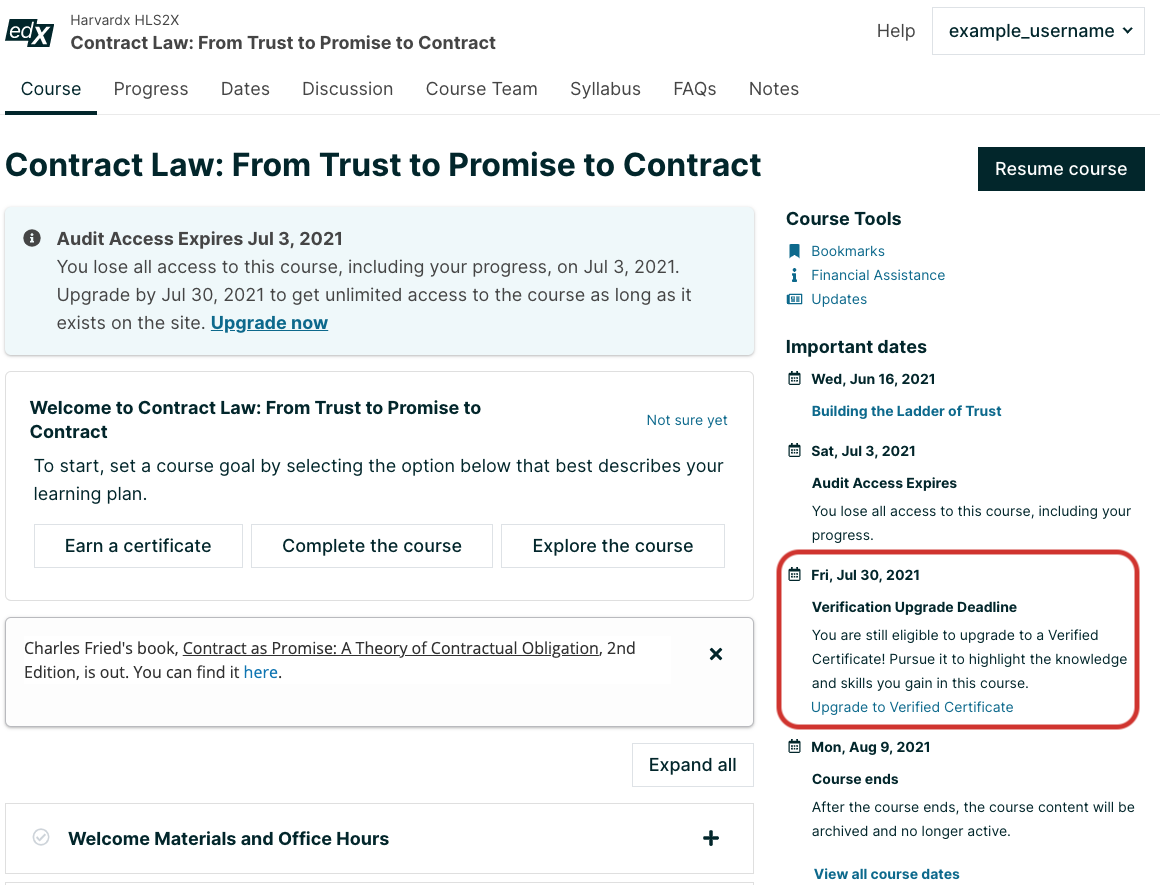Image resolution: width=1160 pixels, height=885 pixels.
Task: Open the example_username dropdown menu
Action: tap(1038, 31)
